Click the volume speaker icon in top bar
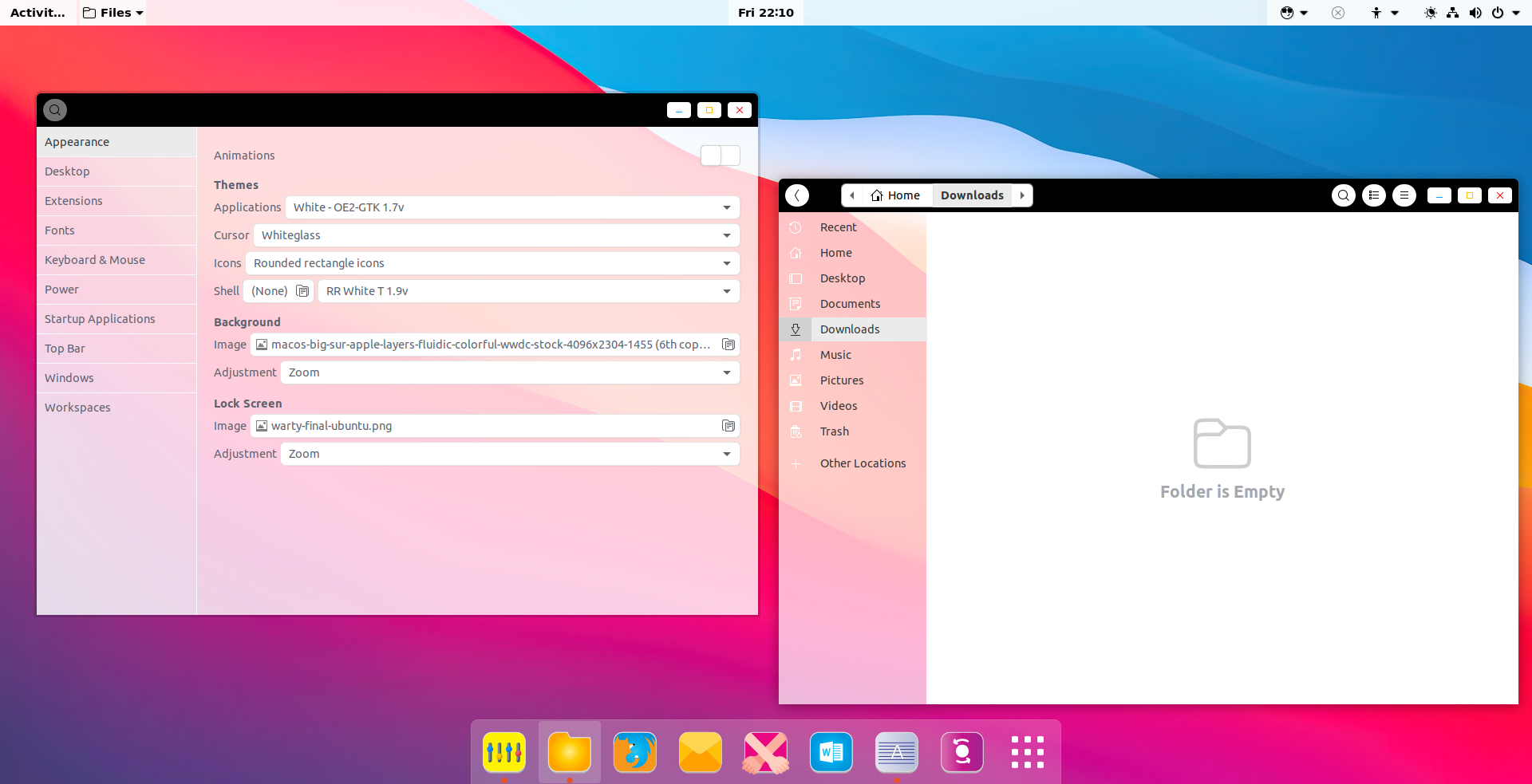1532x784 pixels. (x=1475, y=13)
